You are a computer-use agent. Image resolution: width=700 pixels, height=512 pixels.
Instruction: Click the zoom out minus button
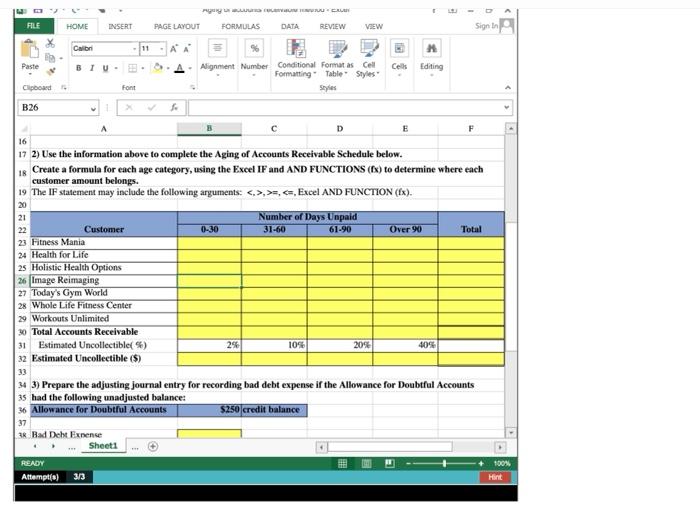coord(408,463)
